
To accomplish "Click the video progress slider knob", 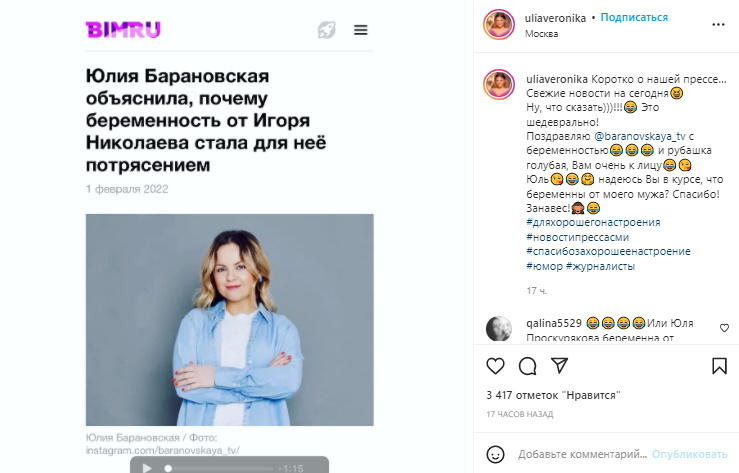I will point(168,468).
